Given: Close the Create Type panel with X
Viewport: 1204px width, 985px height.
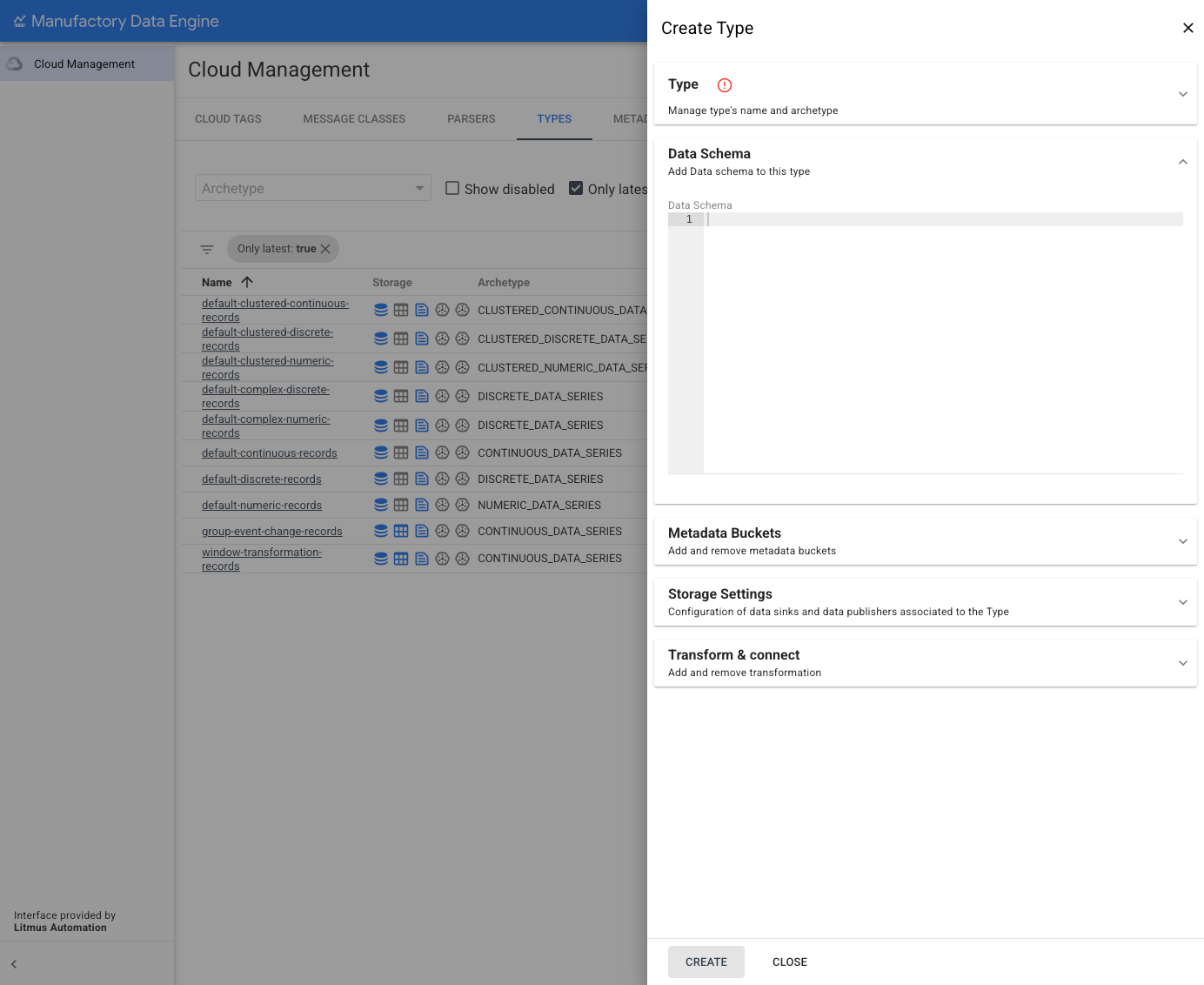Looking at the screenshot, I should (1187, 28).
